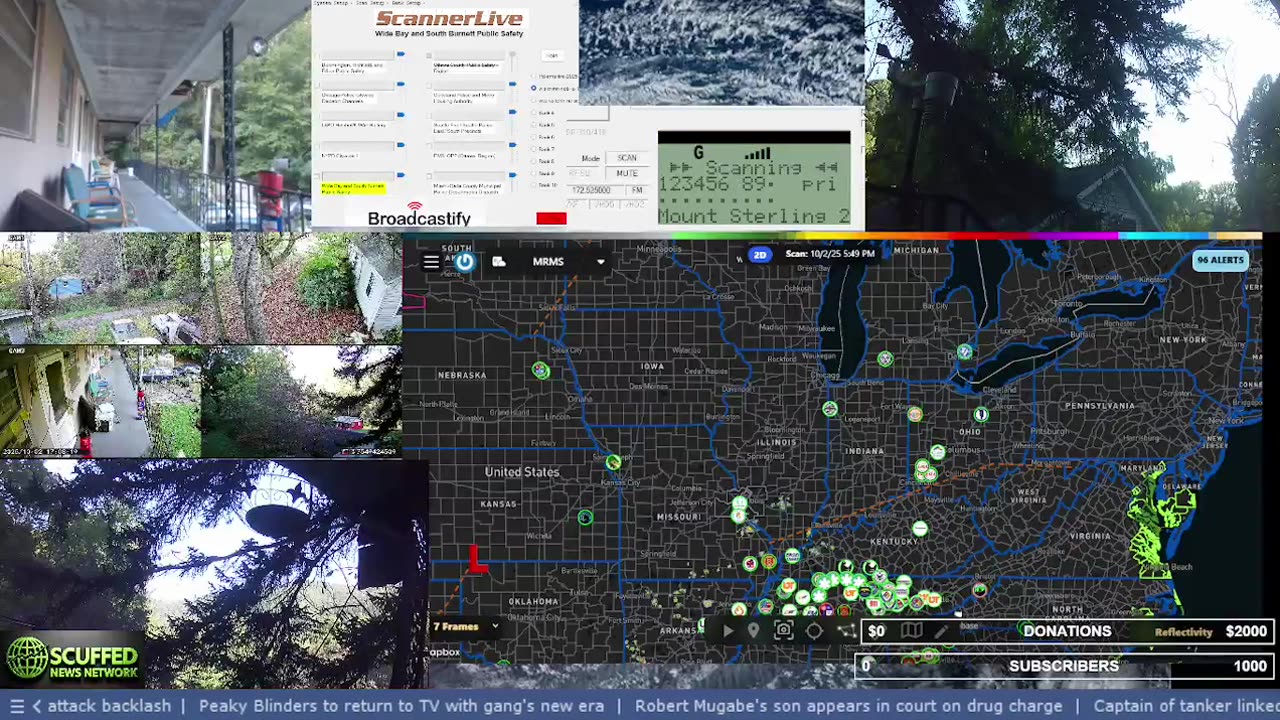
Task: Select the Bank 8 radio button
Action: click(x=533, y=161)
